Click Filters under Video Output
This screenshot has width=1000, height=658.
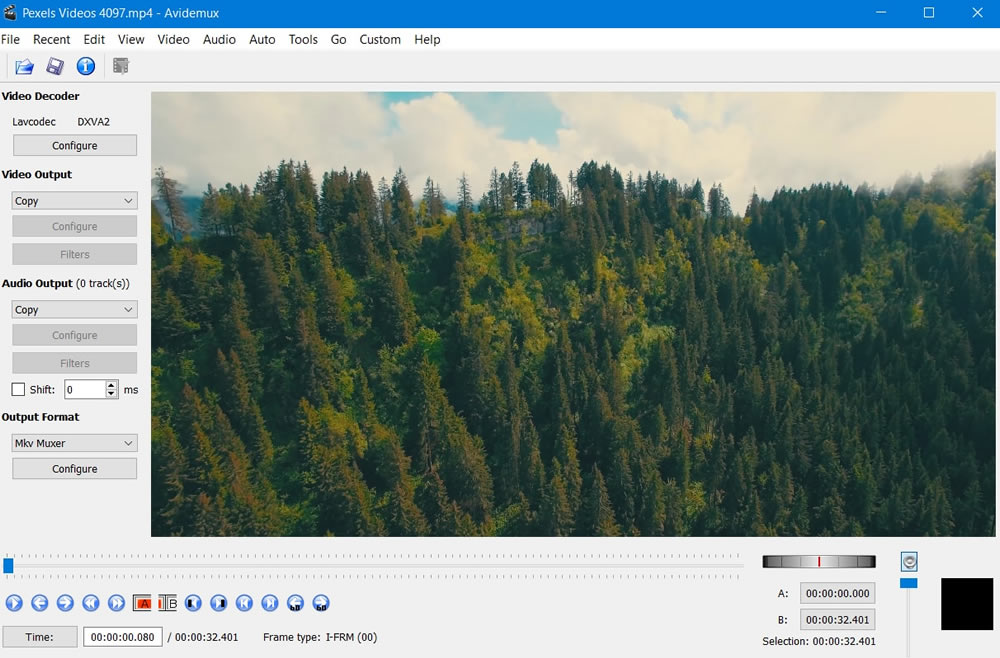75,254
